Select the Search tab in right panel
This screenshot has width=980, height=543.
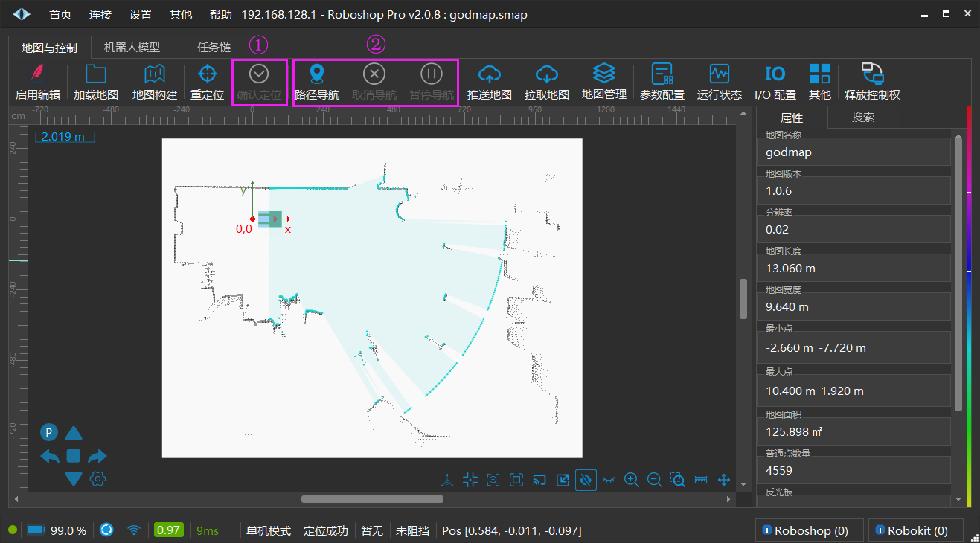863,117
